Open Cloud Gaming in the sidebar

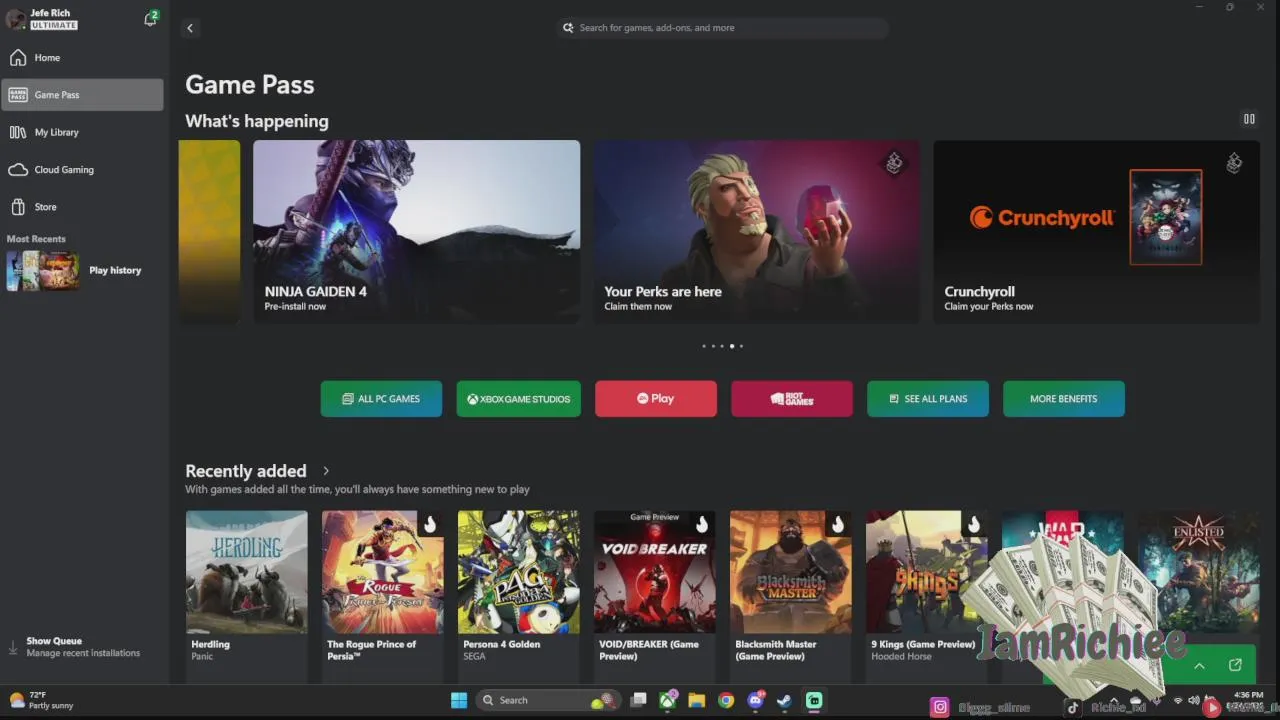[x=82, y=170]
